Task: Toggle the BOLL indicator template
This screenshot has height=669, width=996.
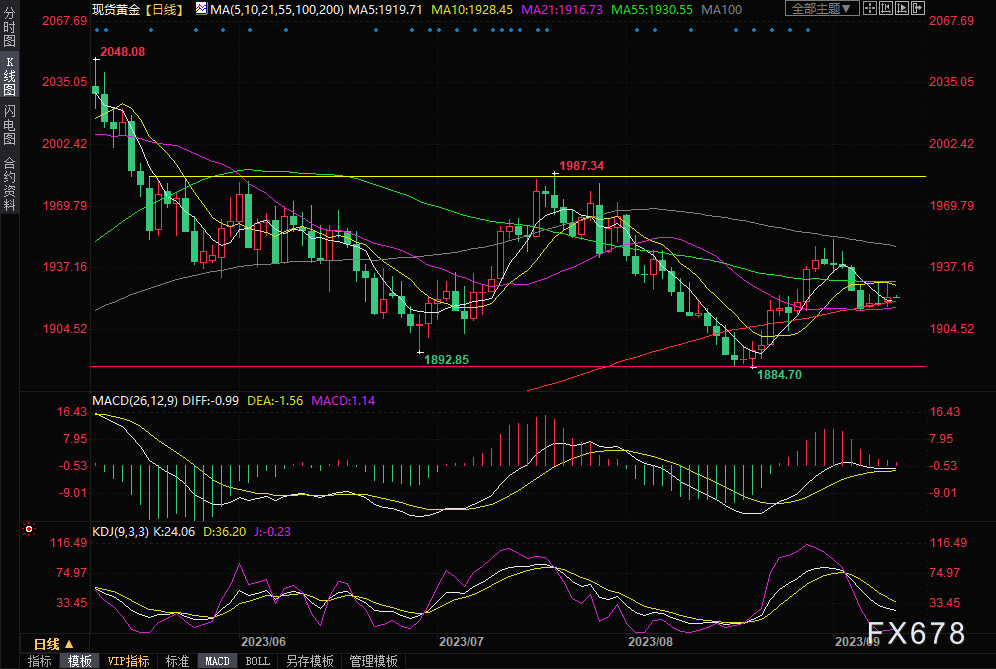Action: click(x=257, y=661)
